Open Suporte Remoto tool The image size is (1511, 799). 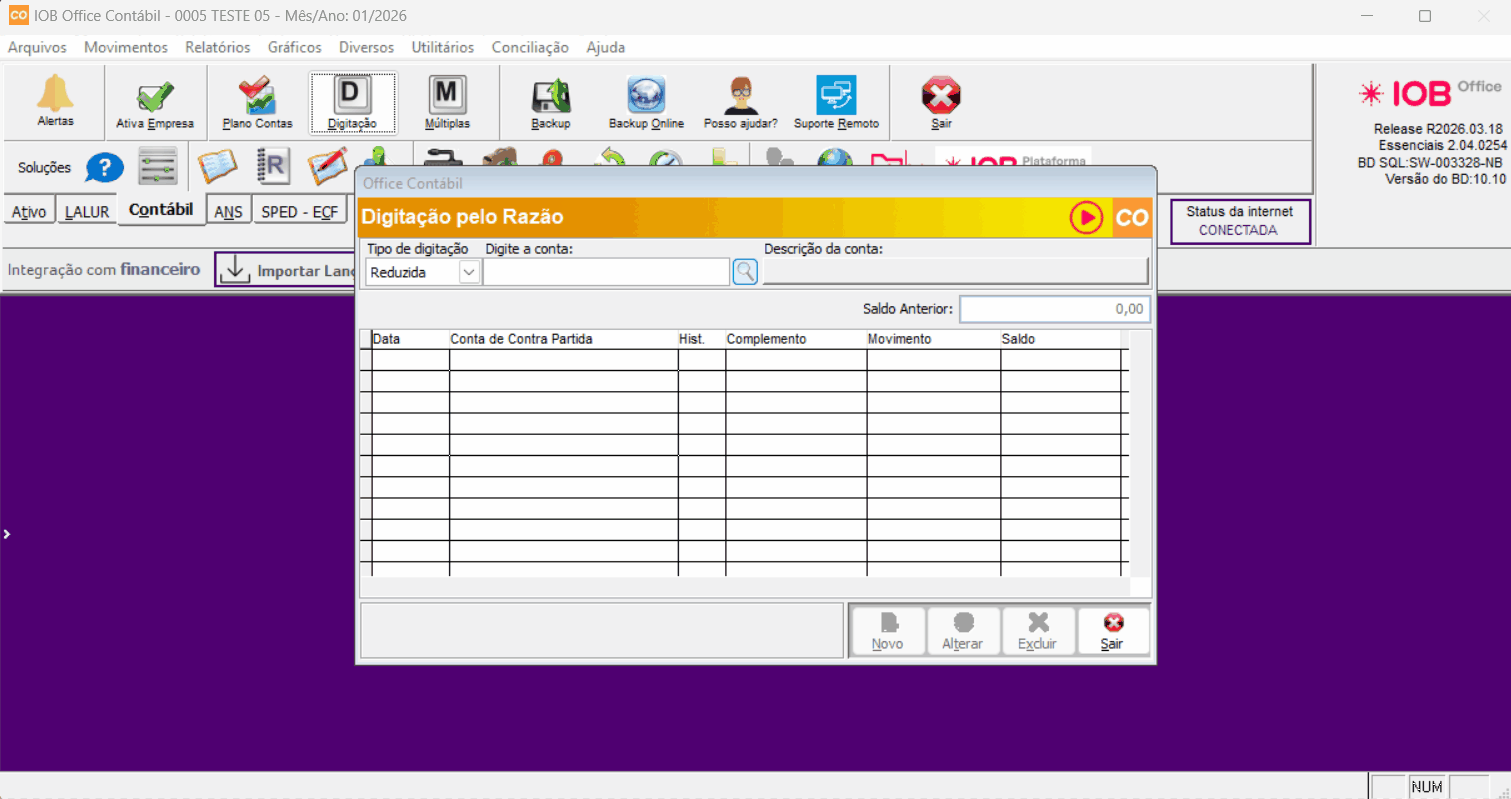[836, 96]
